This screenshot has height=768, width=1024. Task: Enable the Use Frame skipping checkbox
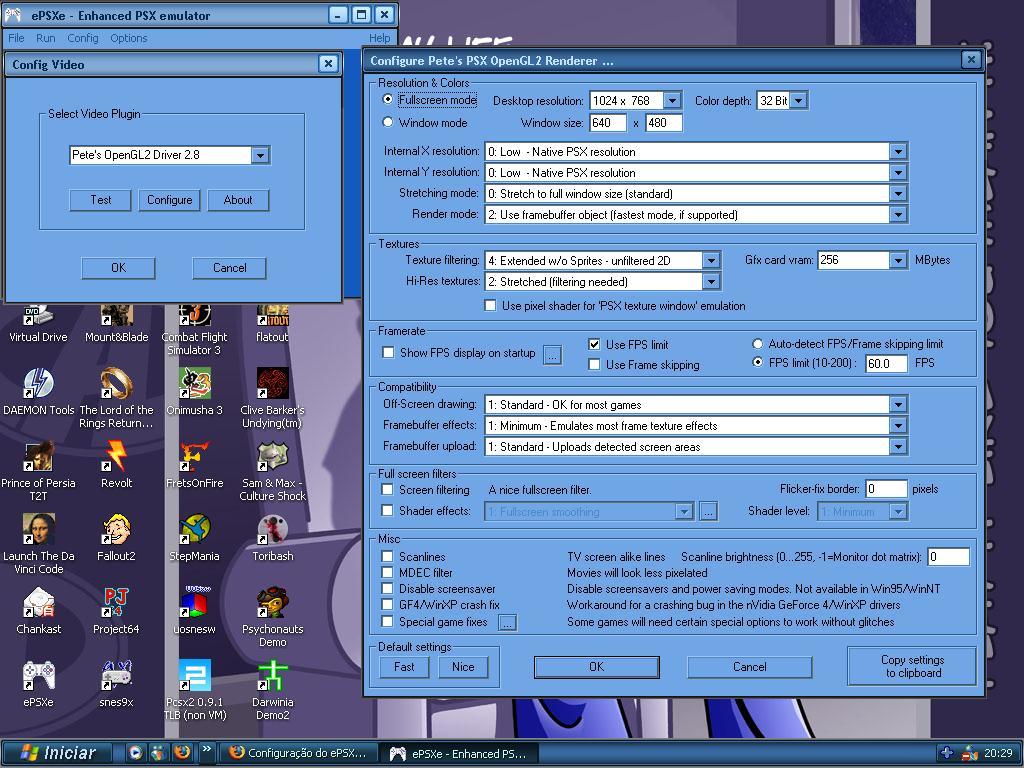point(594,364)
